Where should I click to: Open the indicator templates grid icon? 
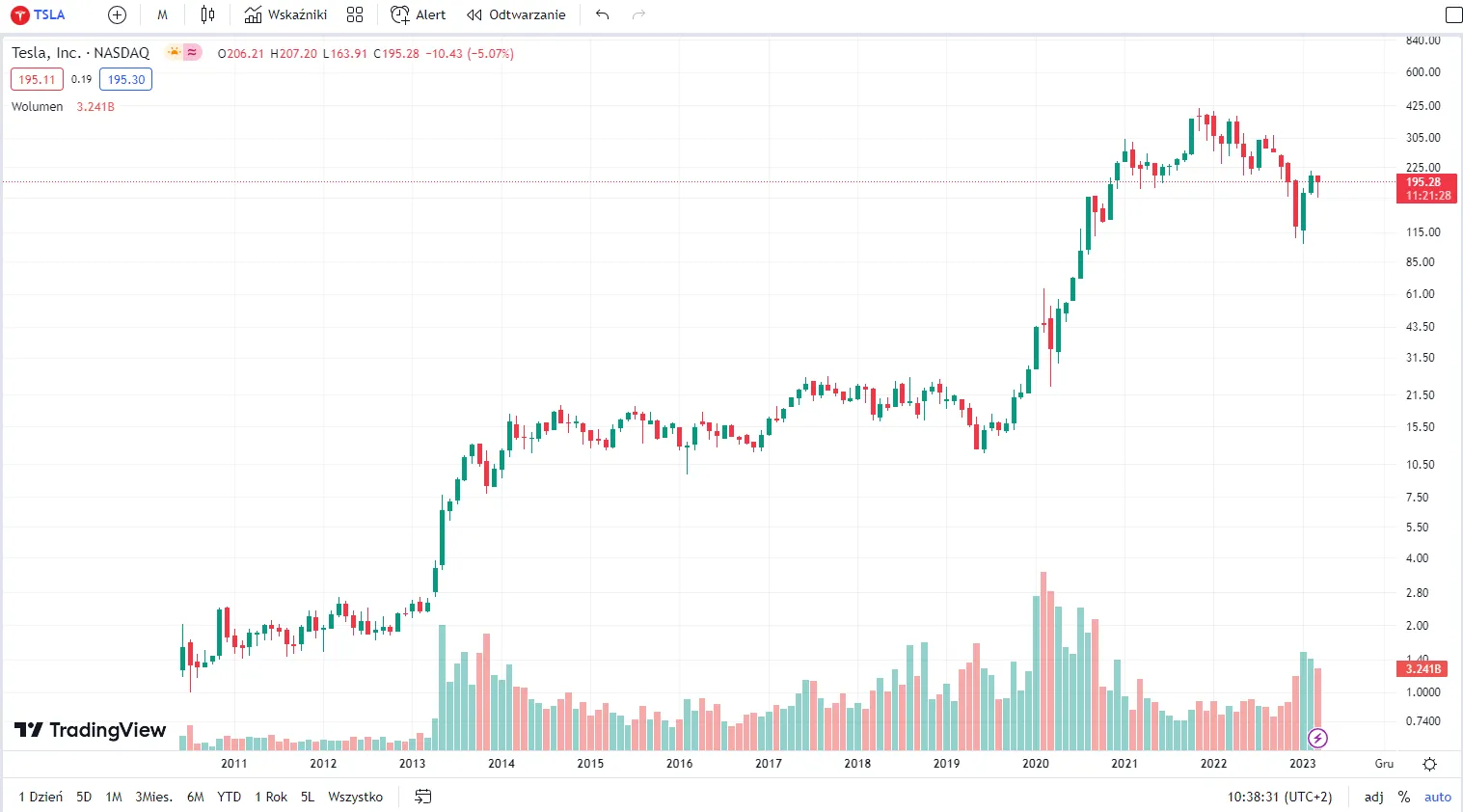[355, 14]
